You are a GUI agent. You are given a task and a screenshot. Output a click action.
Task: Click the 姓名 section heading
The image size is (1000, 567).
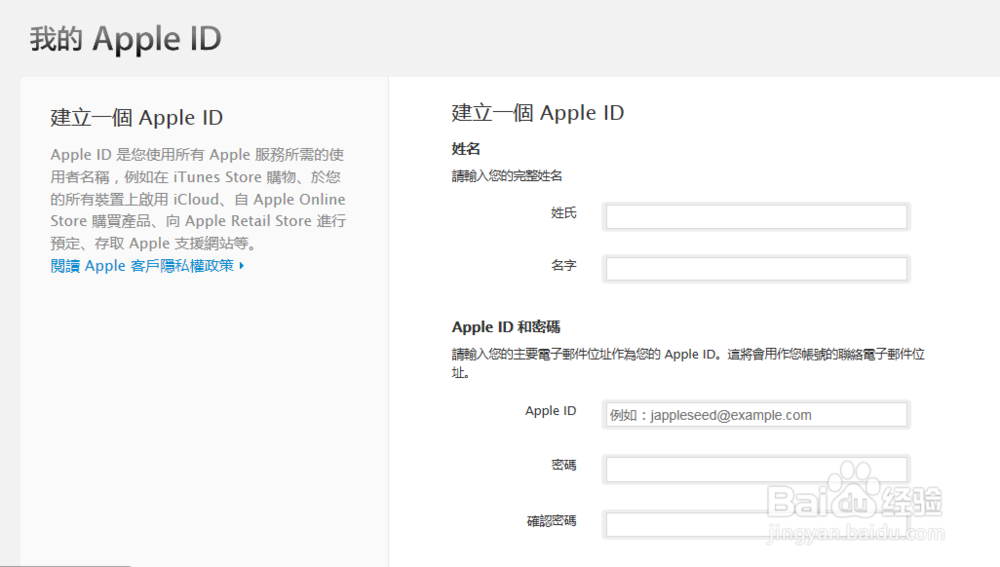466,149
